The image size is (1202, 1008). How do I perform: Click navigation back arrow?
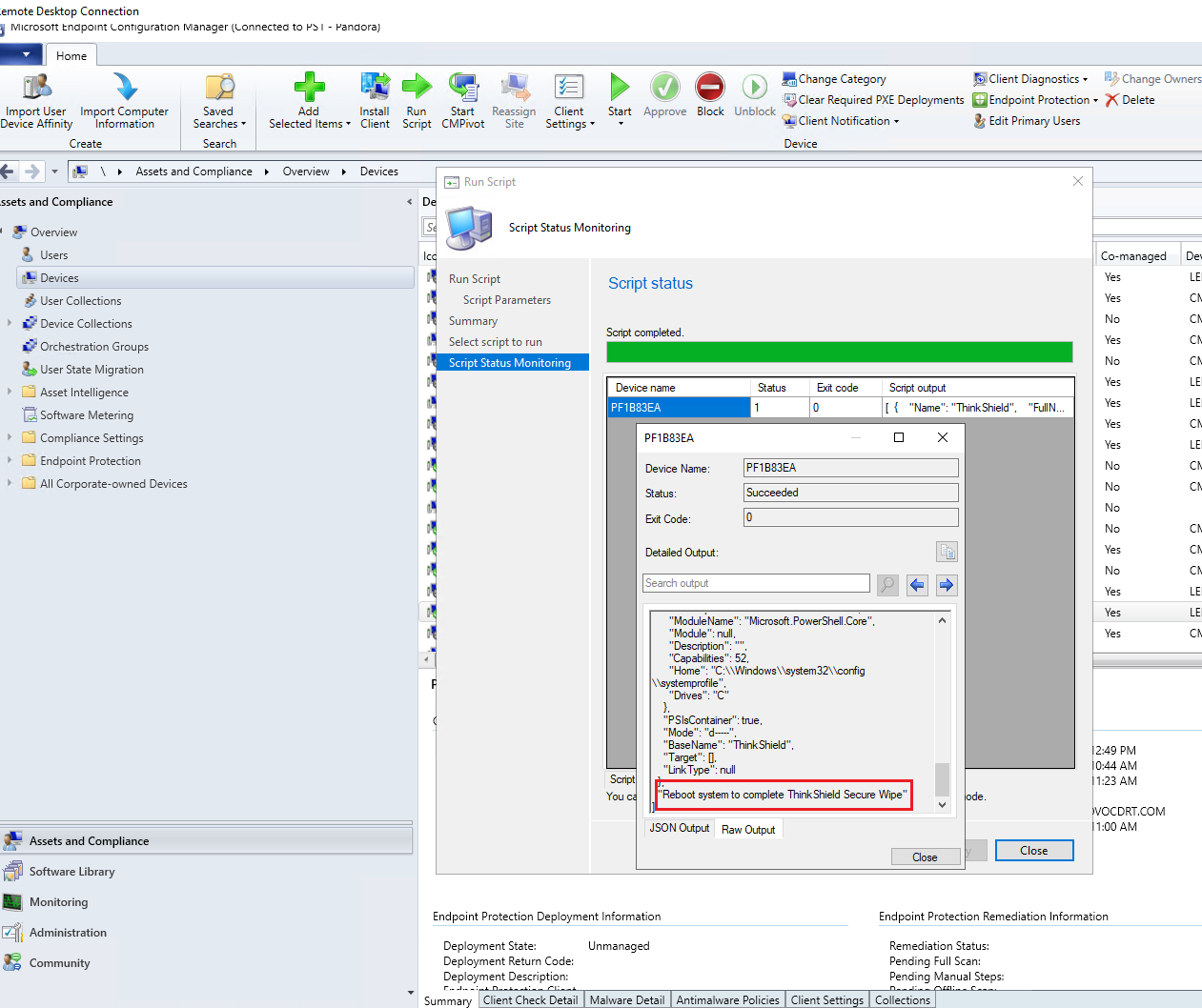click(x=8, y=171)
